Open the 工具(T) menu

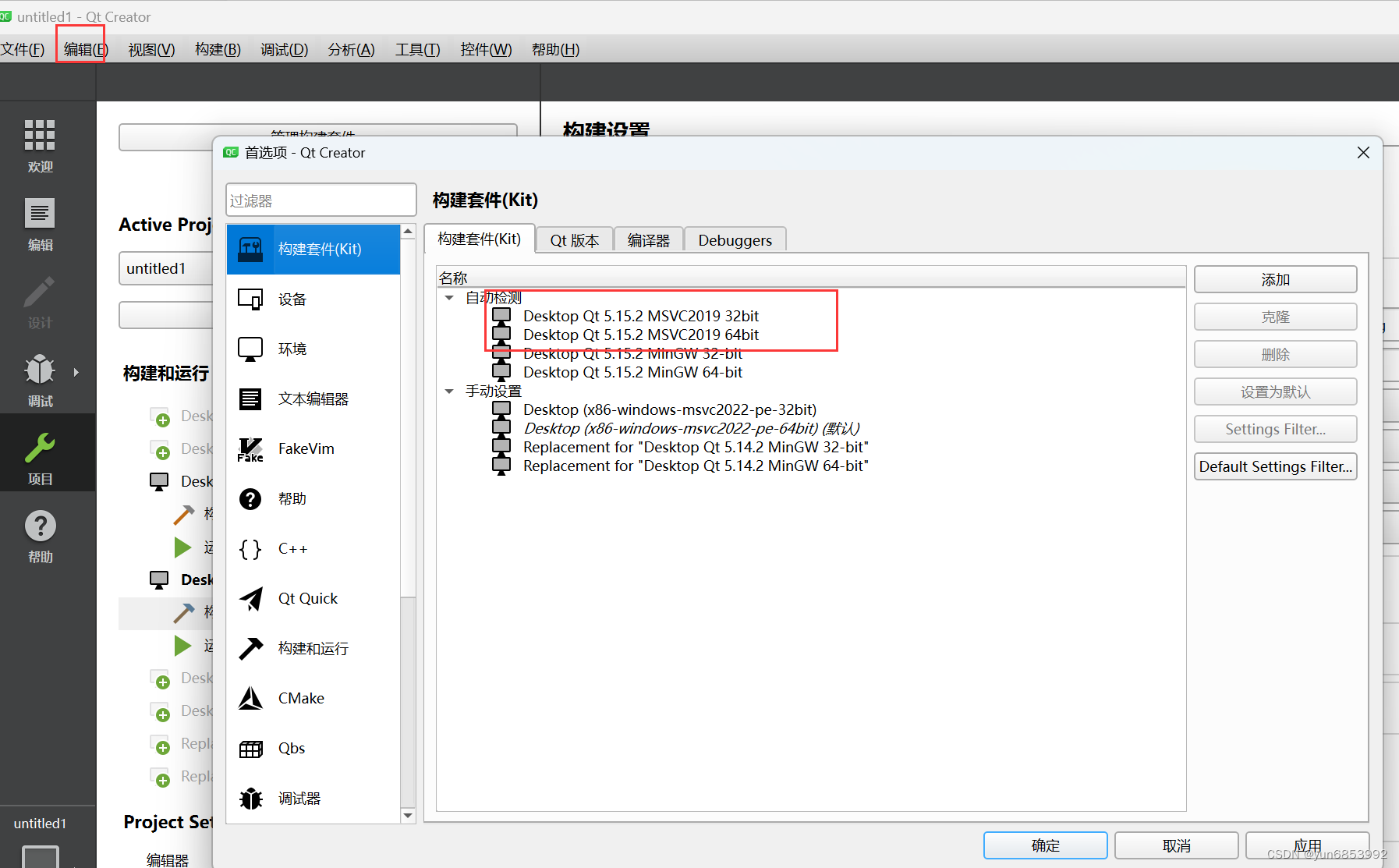418,50
